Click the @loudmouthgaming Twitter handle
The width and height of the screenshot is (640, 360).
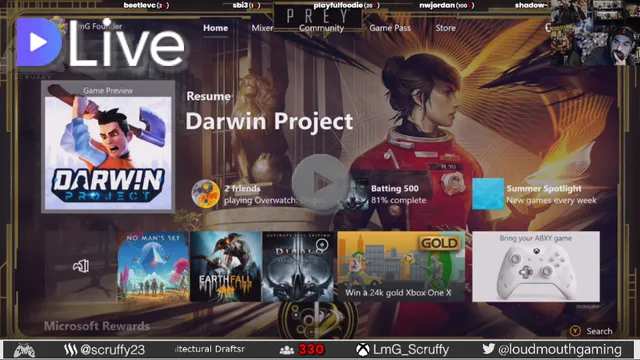pos(560,350)
